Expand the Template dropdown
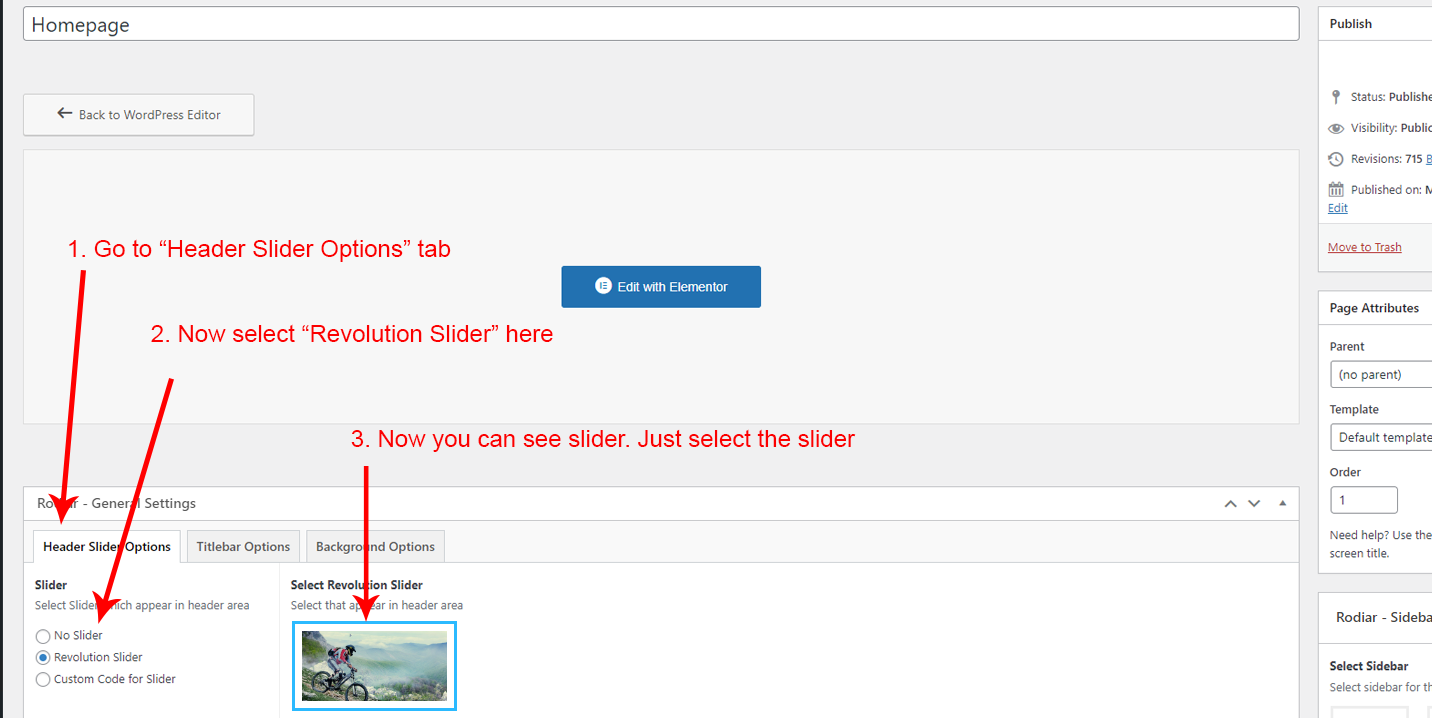The width and height of the screenshot is (1432, 718). click(1382, 438)
